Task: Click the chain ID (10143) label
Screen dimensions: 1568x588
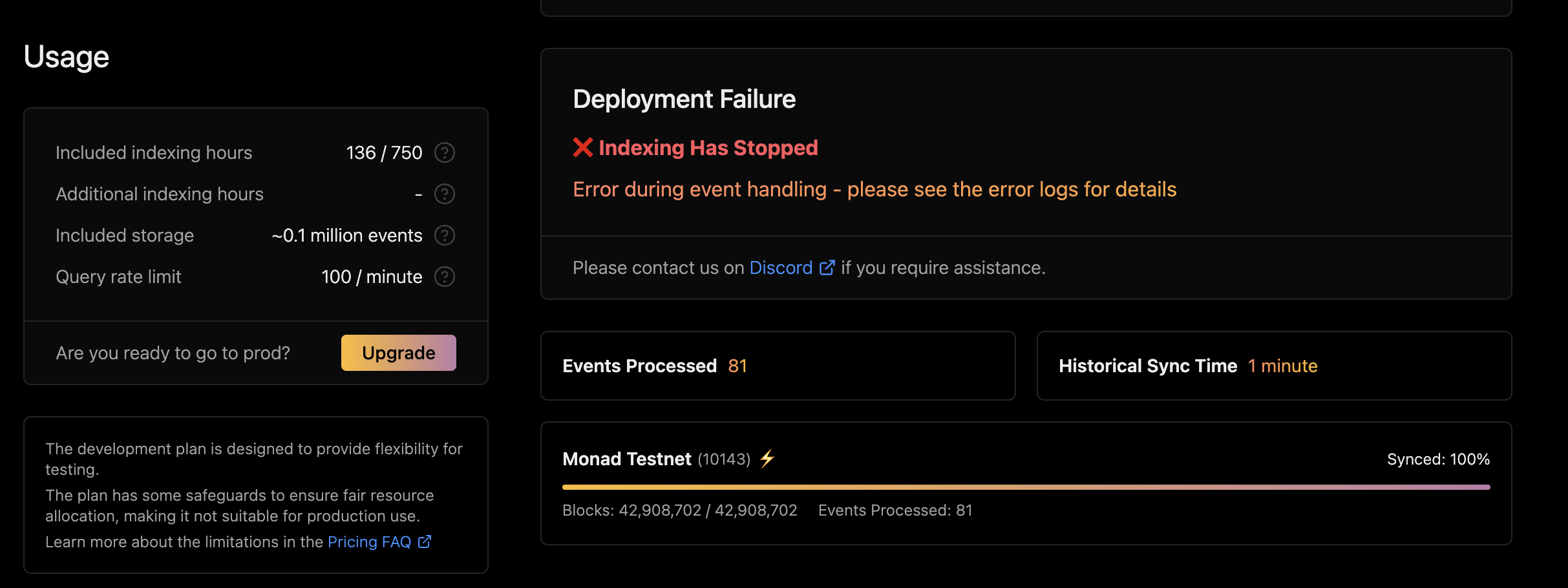Action: pos(724,459)
